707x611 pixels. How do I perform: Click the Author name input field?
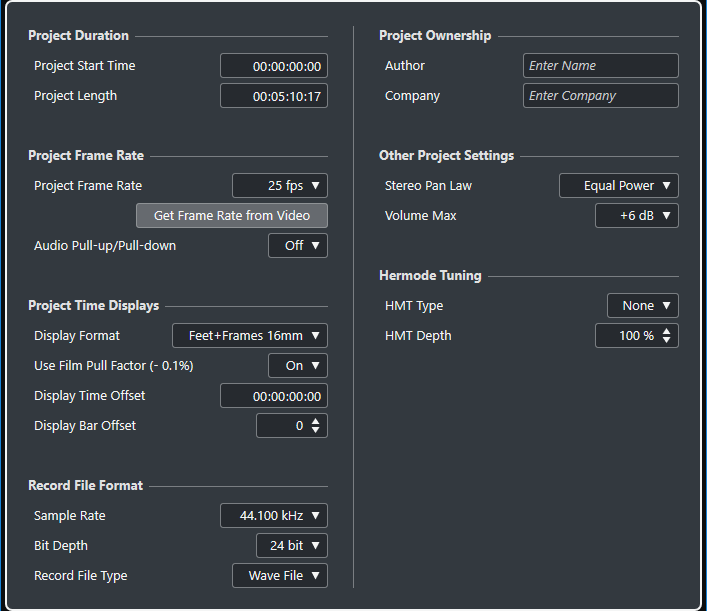[600, 66]
